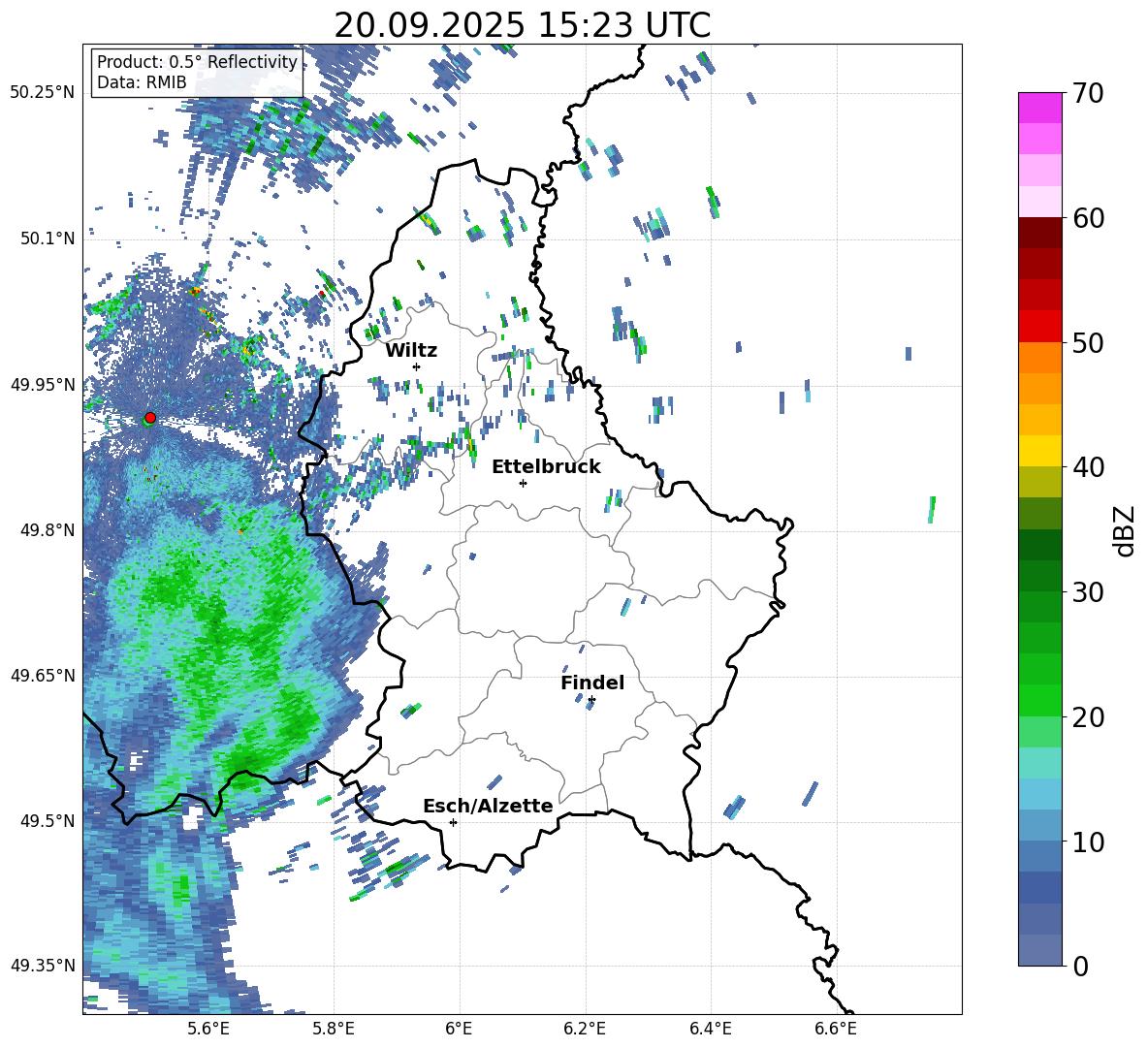Screen dimensions: 1148x1048
Task: Click the dark red colorbar swatch below 60
Action: [x=1039, y=233]
